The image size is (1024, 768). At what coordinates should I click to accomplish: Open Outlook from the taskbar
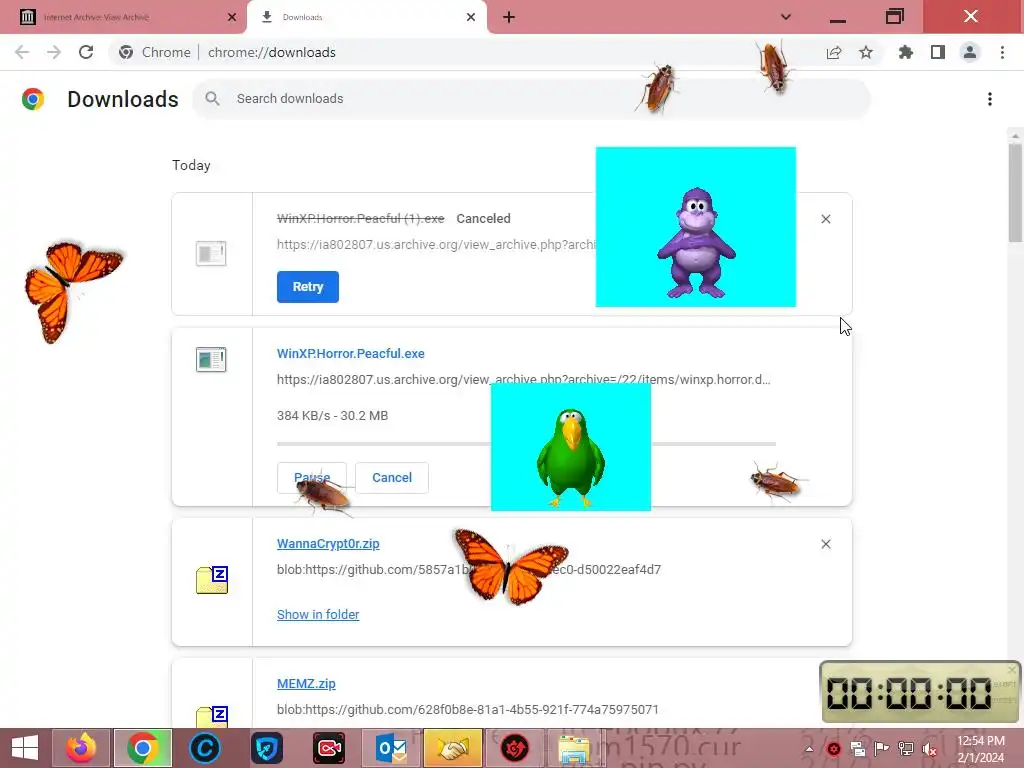tap(391, 748)
